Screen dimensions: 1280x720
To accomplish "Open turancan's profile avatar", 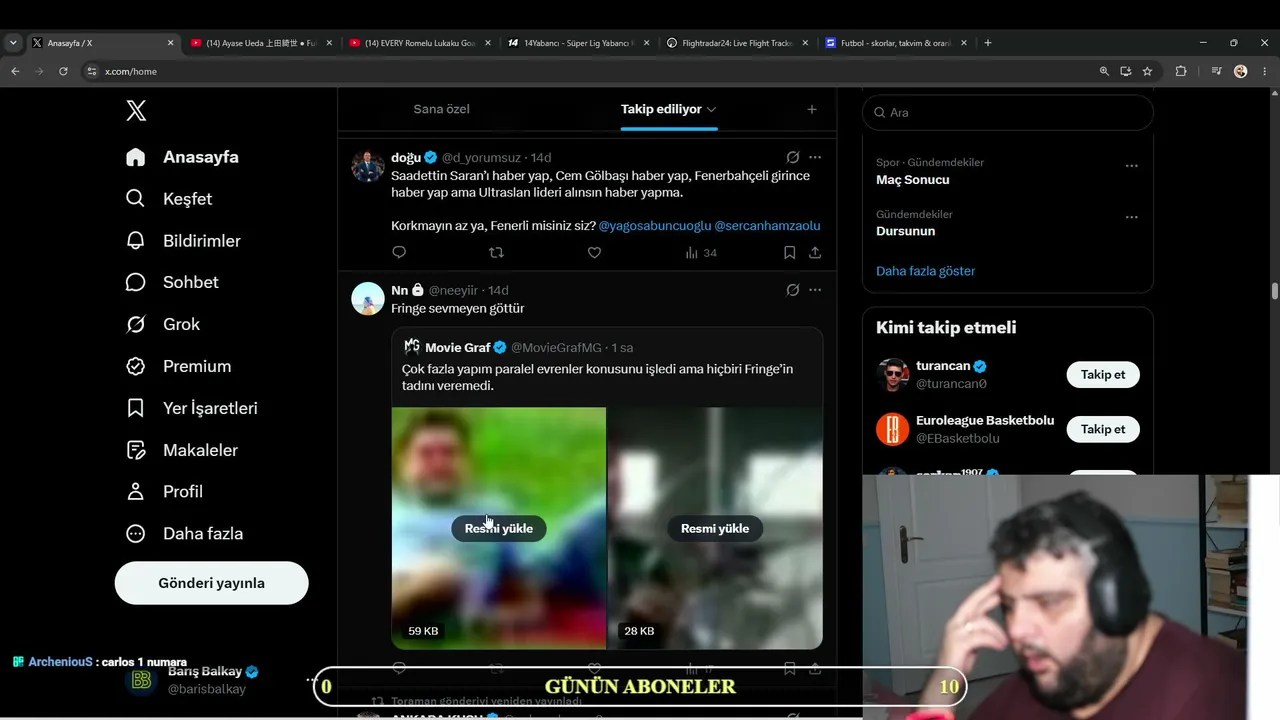I will pos(893,375).
